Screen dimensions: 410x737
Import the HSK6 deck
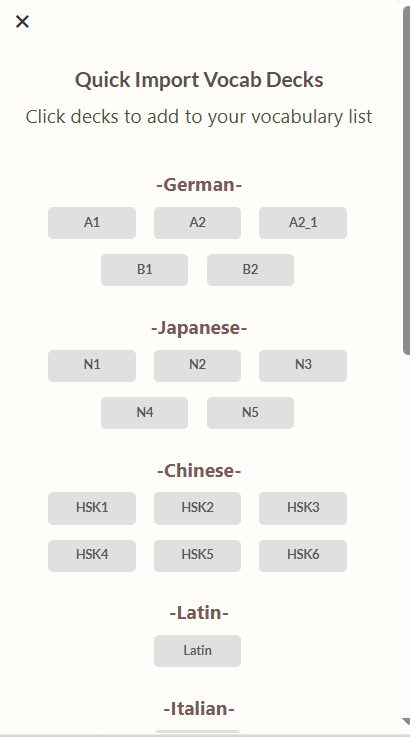coord(303,556)
